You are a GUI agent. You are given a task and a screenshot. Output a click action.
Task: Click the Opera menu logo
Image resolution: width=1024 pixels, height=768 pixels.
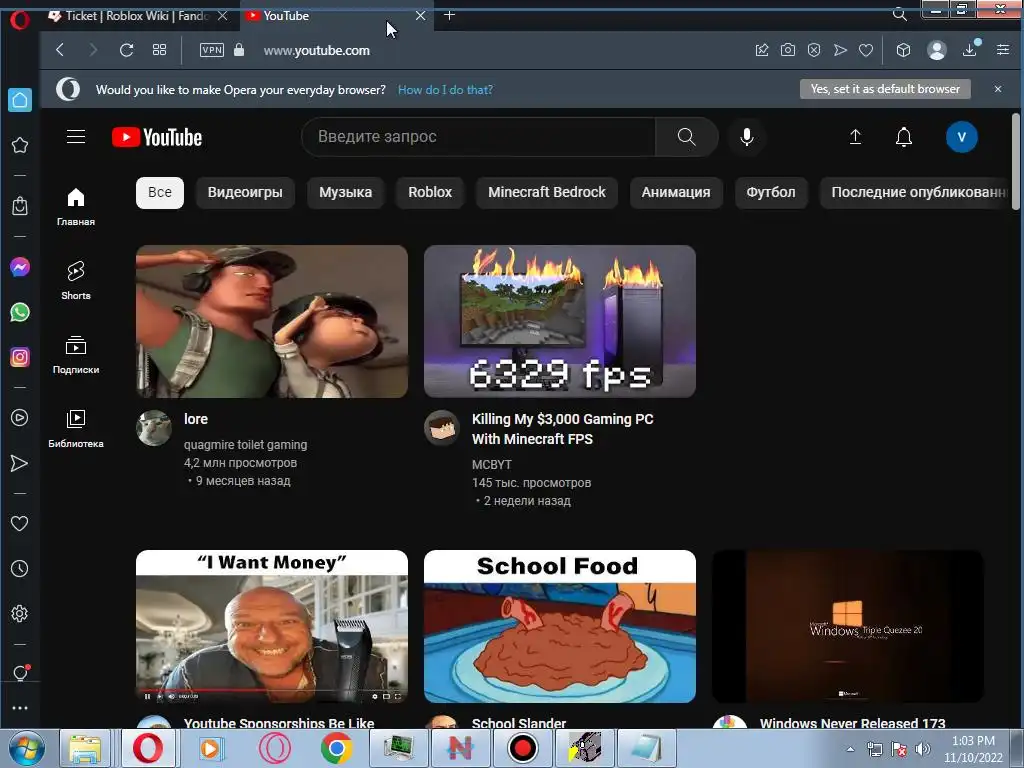pos(20,20)
